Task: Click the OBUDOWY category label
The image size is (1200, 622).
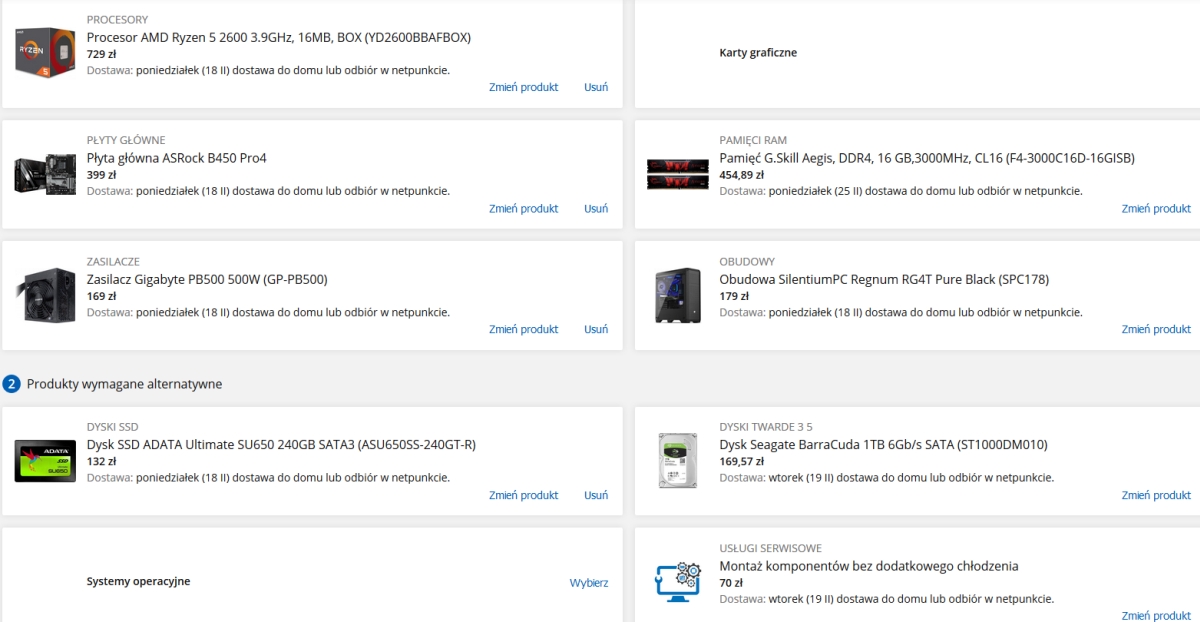Action: pos(747,261)
